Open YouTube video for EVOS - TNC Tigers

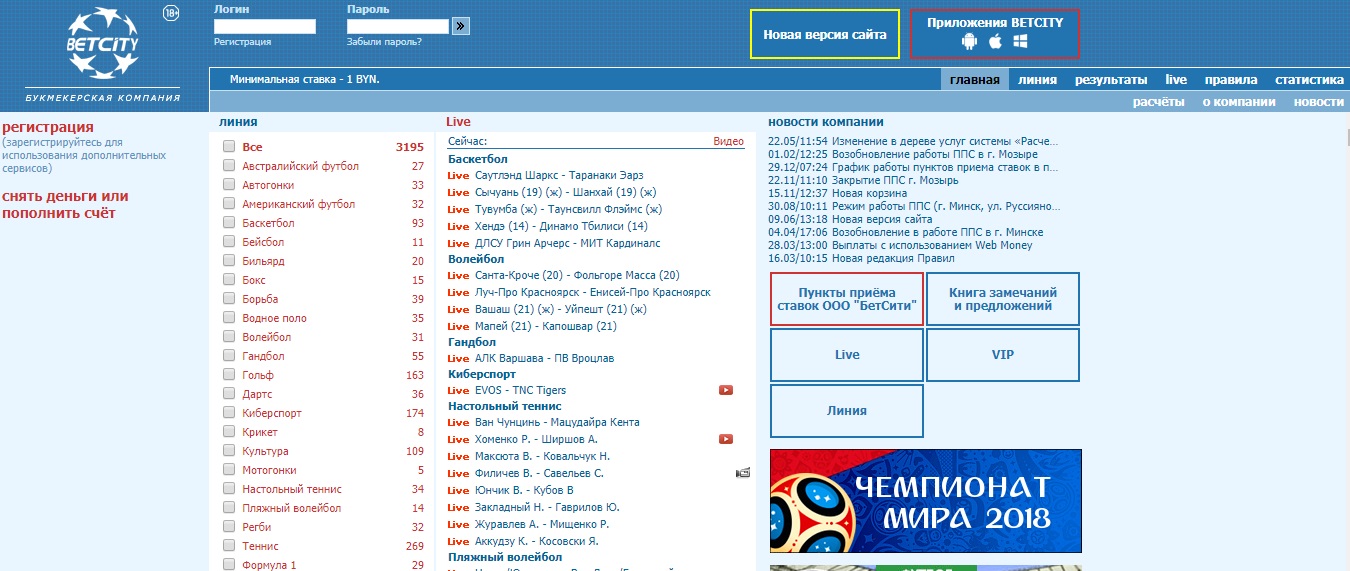pyautogui.click(x=726, y=390)
